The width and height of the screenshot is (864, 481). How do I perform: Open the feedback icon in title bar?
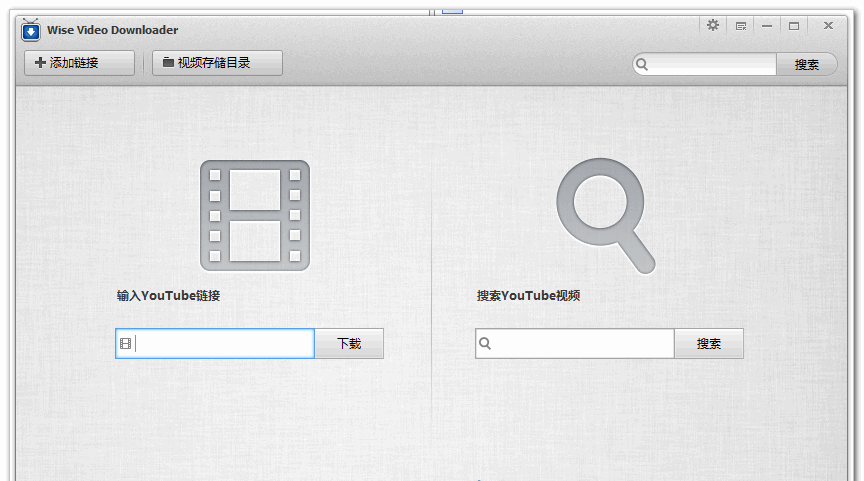741,26
